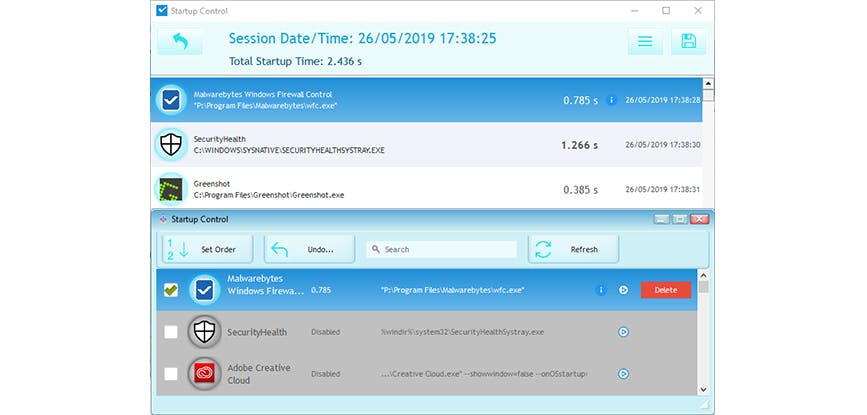Click the 0.385 s Greenshot time value
The image size is (867, 415).
coord(581,190)
